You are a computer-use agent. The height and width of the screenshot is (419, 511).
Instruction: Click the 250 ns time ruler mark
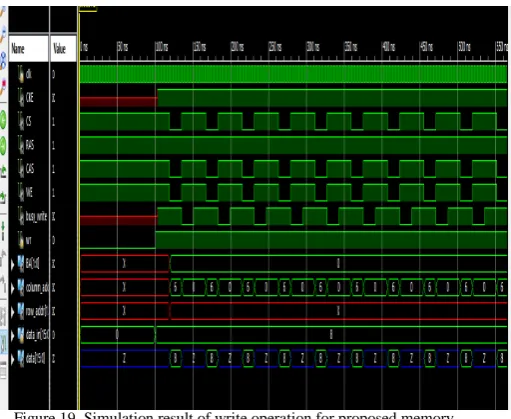coord(275,47)
